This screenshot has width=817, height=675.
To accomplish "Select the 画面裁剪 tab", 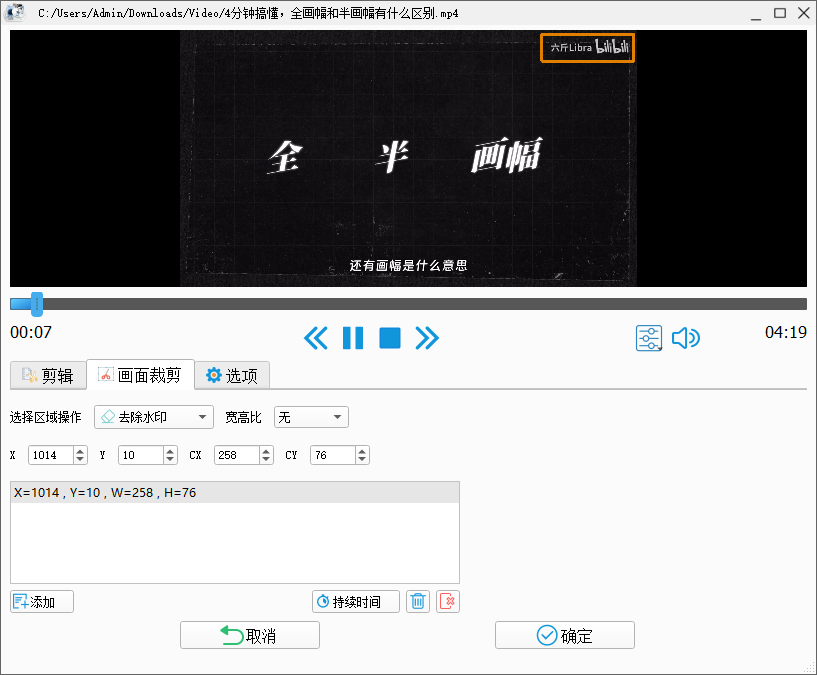I will click(140, 376).
